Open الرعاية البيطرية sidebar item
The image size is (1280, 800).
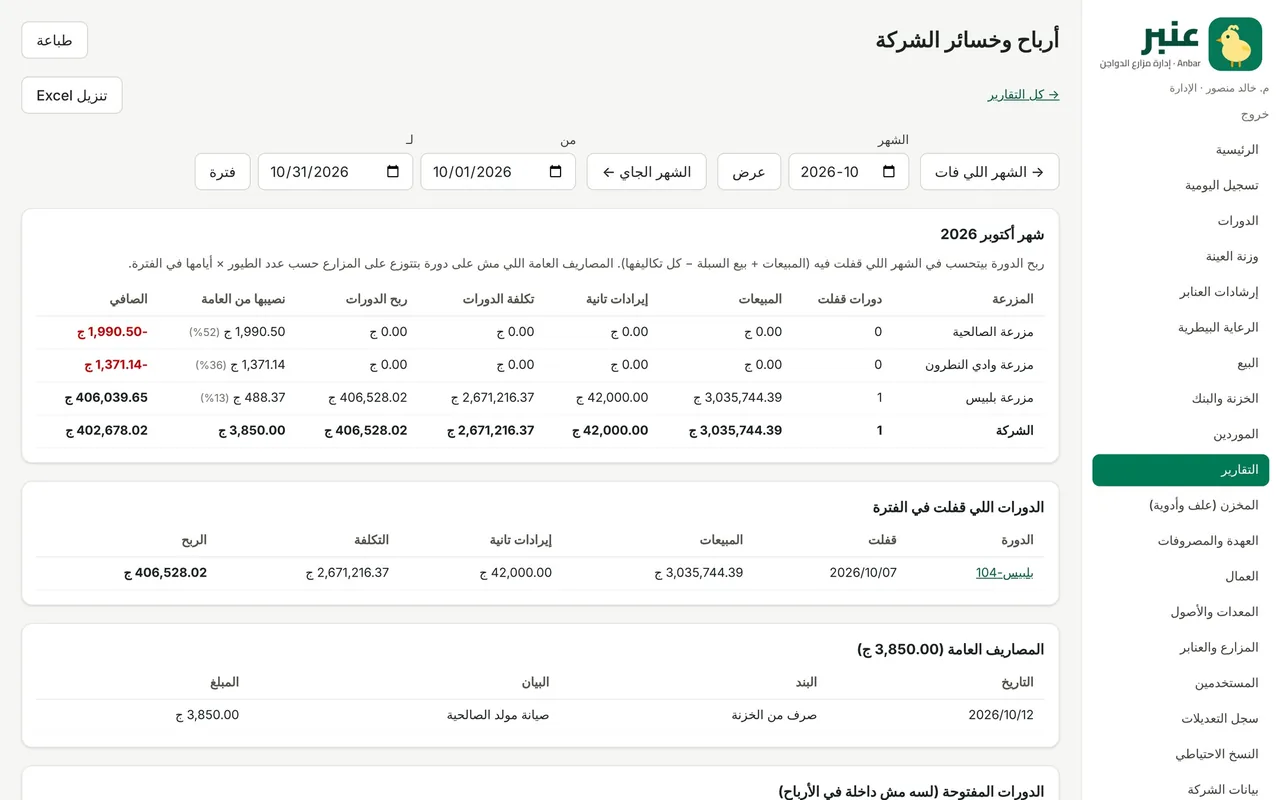tap(1180, 327)
